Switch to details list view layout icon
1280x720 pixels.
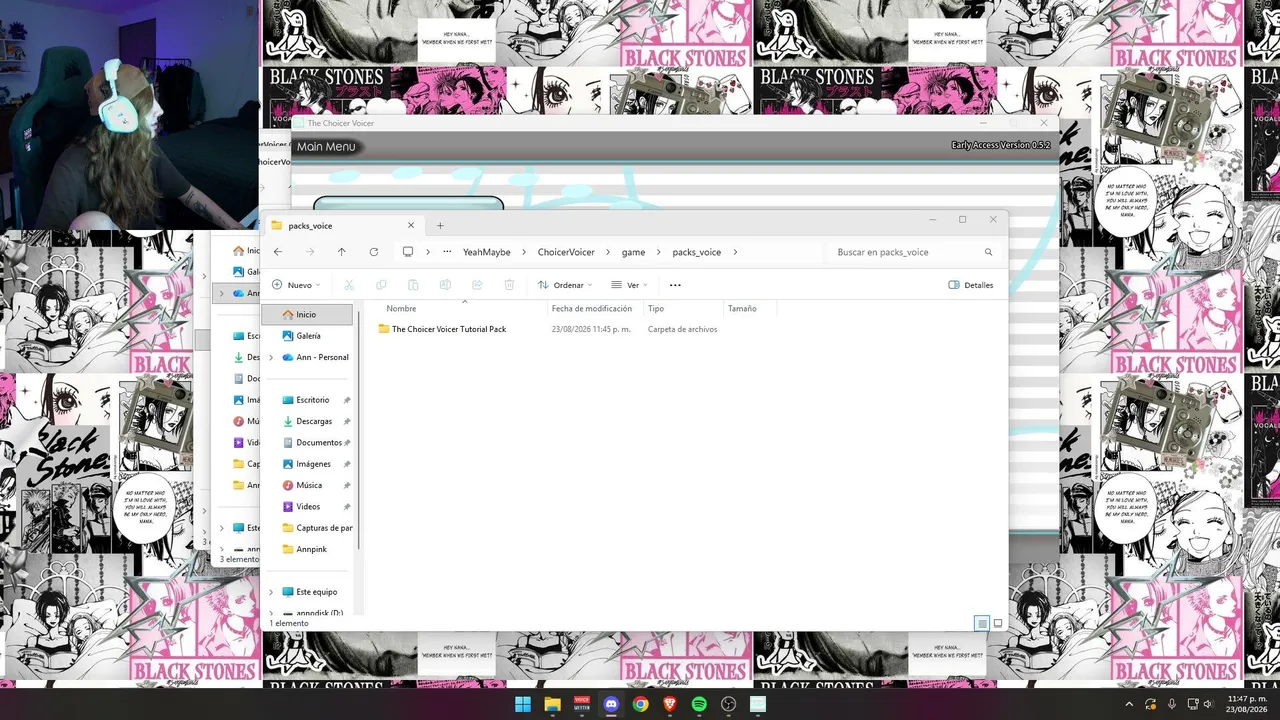982,623
